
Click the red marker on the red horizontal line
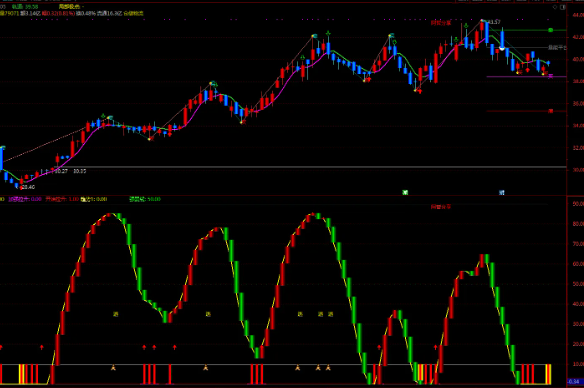[x=550, y=111]
